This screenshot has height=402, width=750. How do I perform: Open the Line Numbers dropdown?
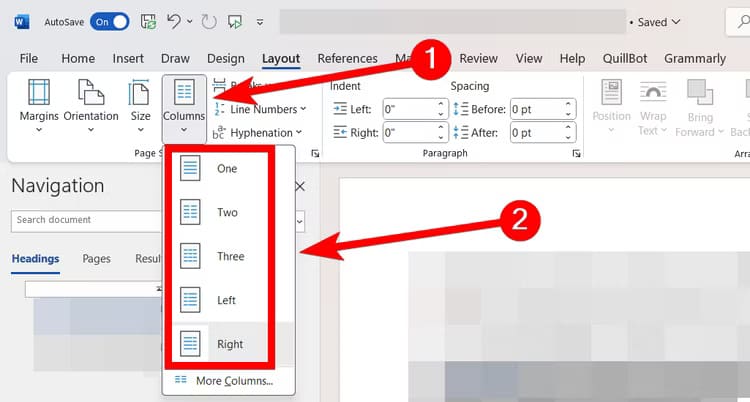point(268,109)
